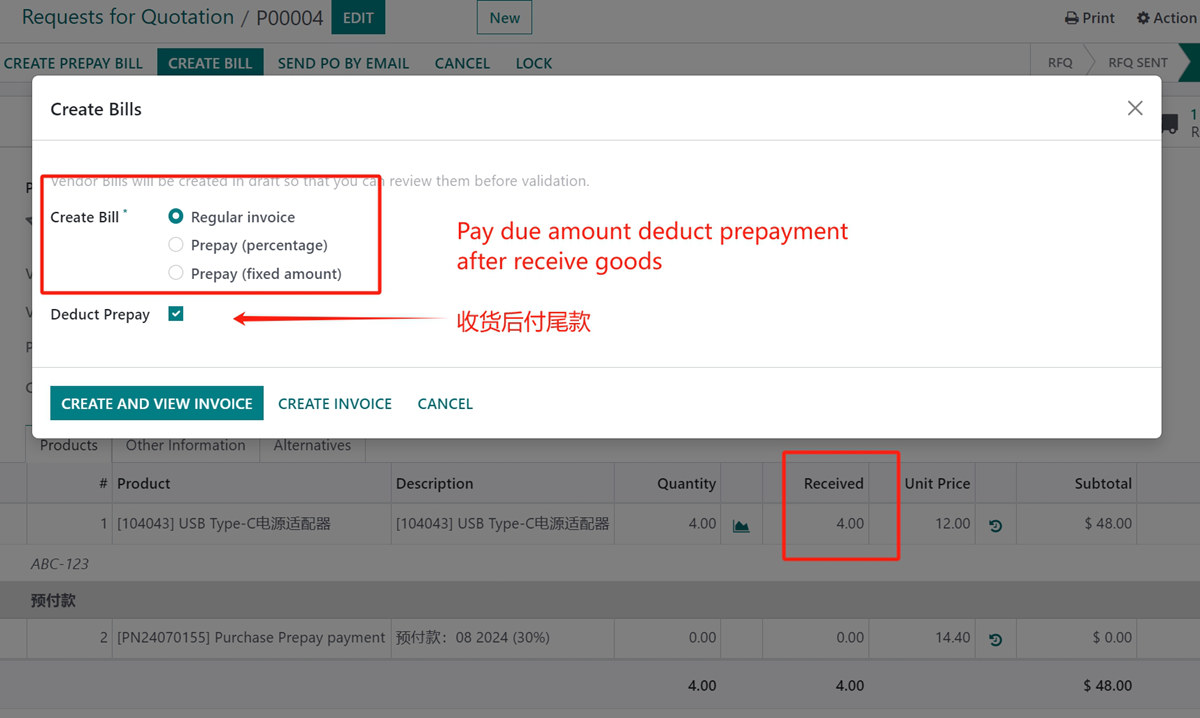Click the receipt truck icon

[1168, 124]
